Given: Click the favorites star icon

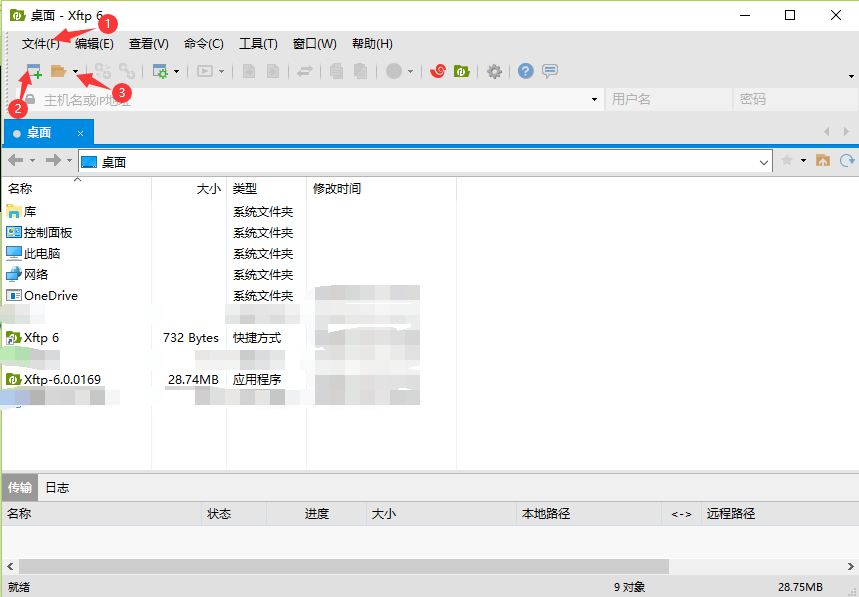Looking at the screenshot, I should pos(787,160).
